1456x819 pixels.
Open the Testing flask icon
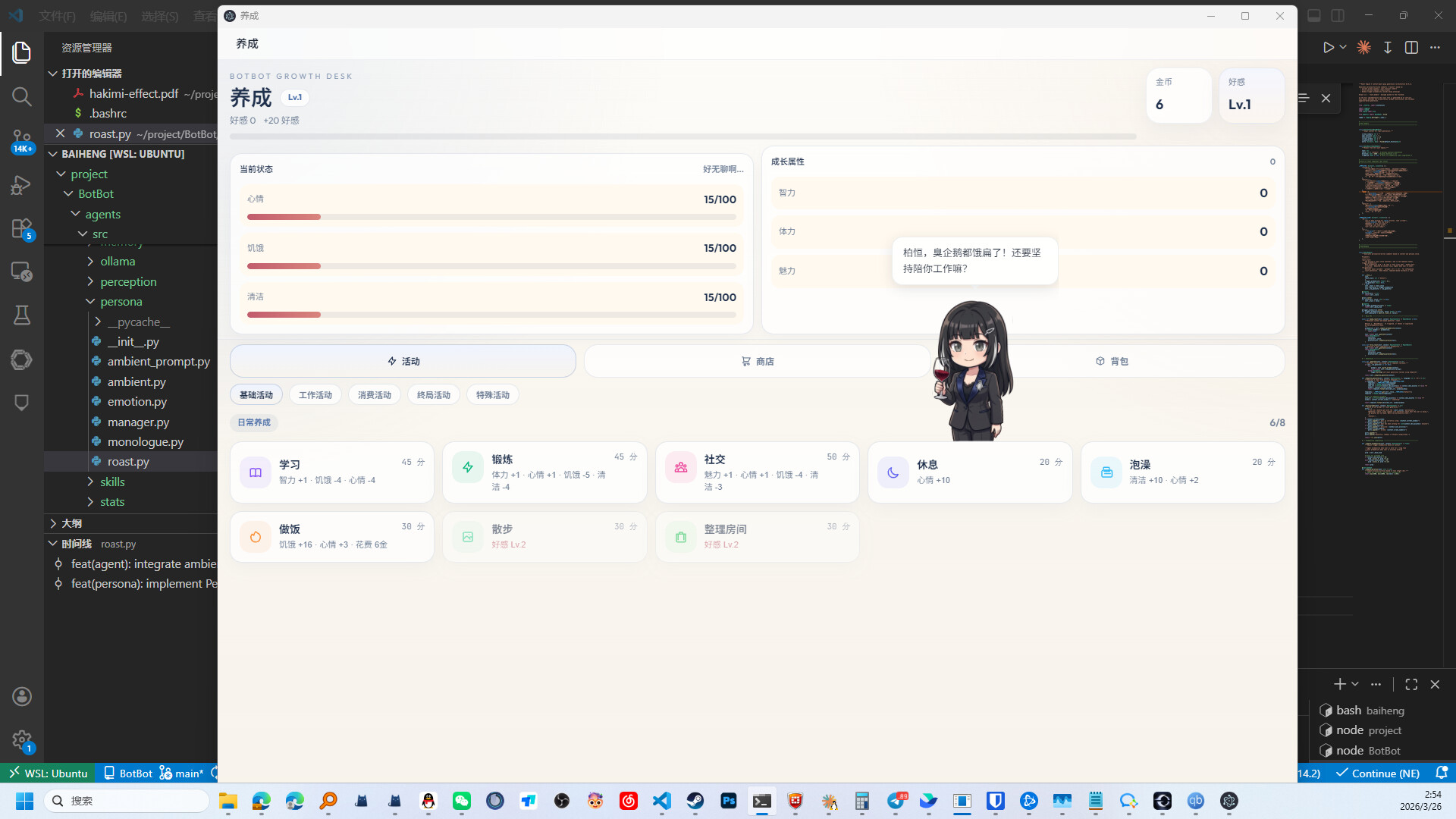coord(21,315)
